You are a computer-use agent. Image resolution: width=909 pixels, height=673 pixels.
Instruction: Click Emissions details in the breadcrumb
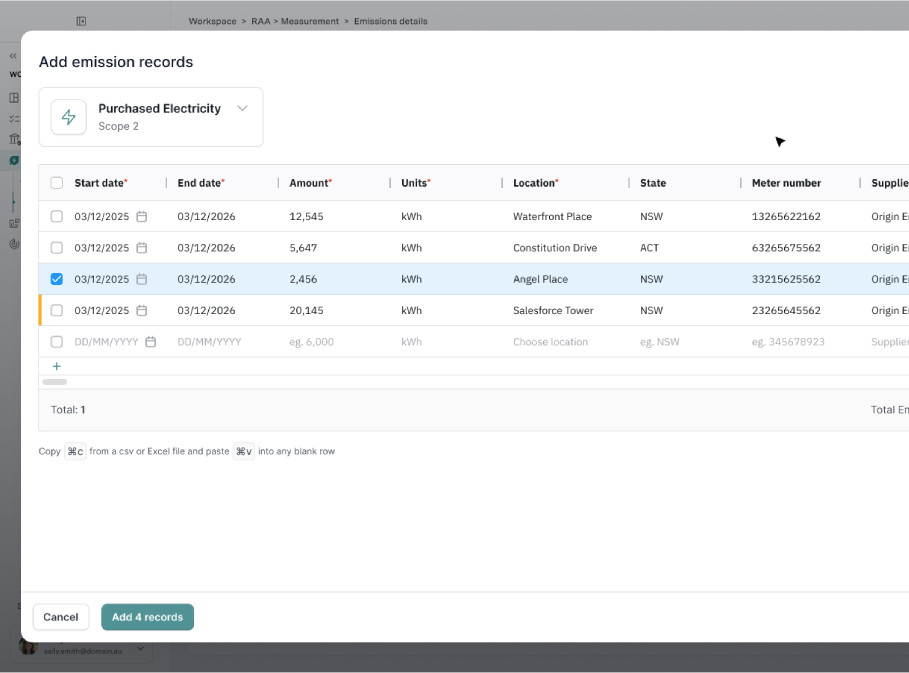[x=391, y=21]
